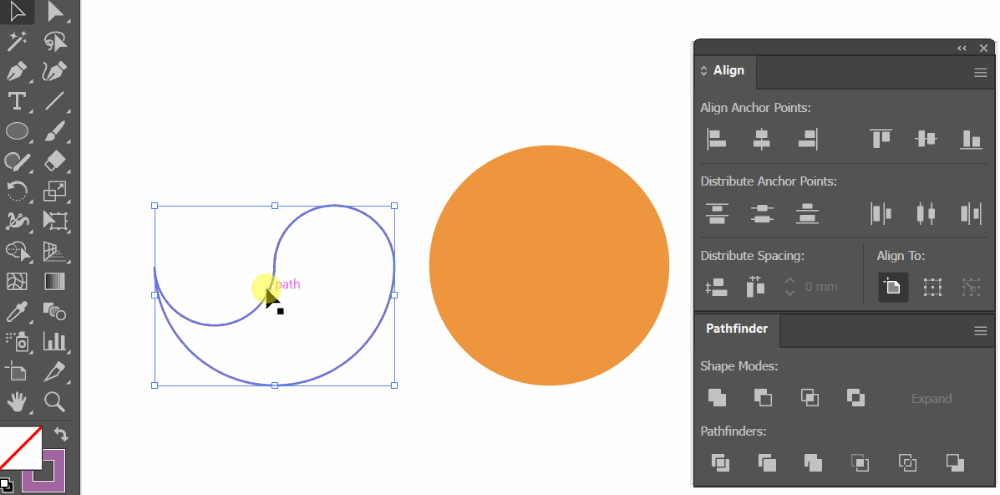Click the Fill swatch showing none
The height and width of the screenshot is (495, 1000).
[20, 448]
